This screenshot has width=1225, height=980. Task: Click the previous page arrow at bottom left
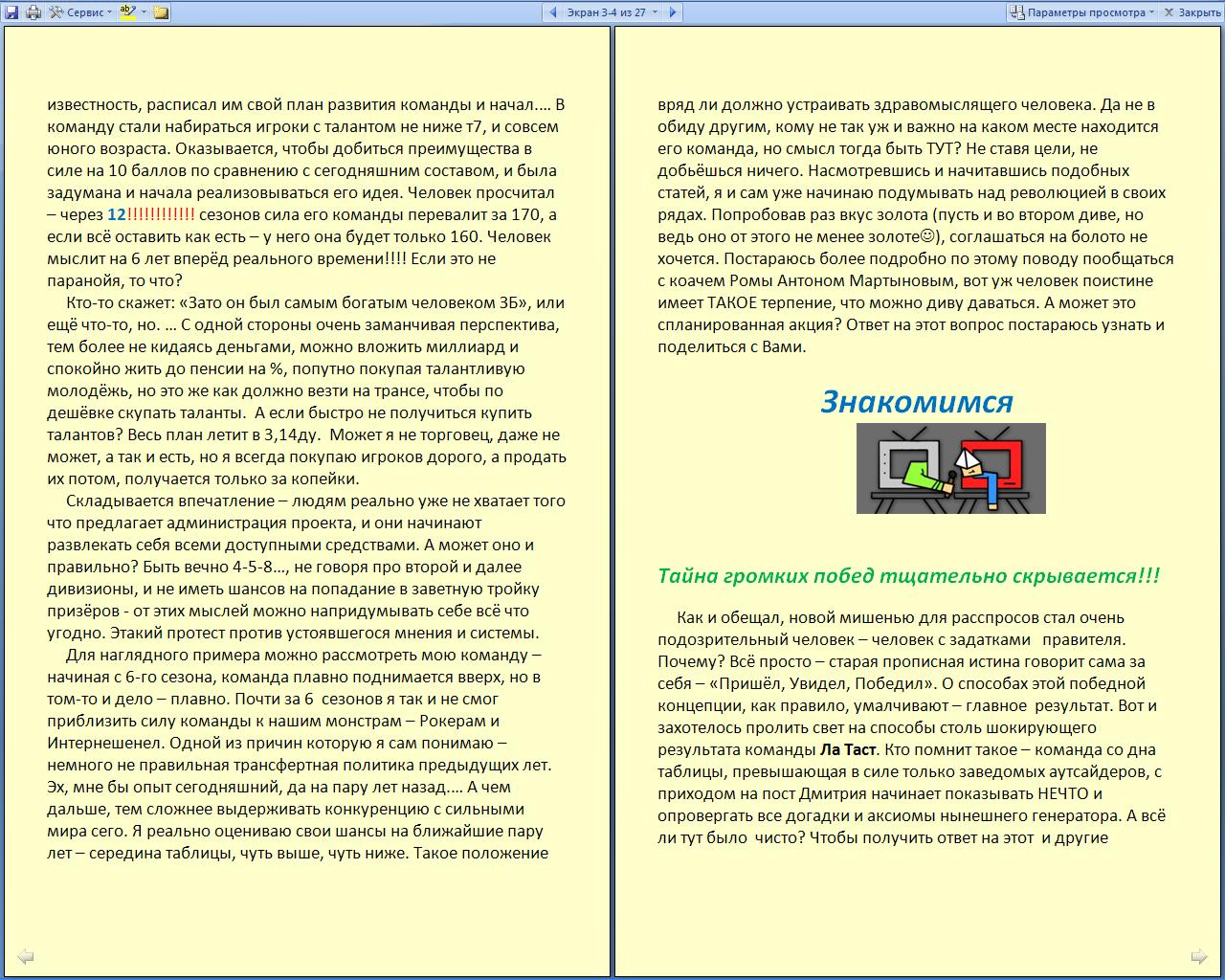coord(26,956)
